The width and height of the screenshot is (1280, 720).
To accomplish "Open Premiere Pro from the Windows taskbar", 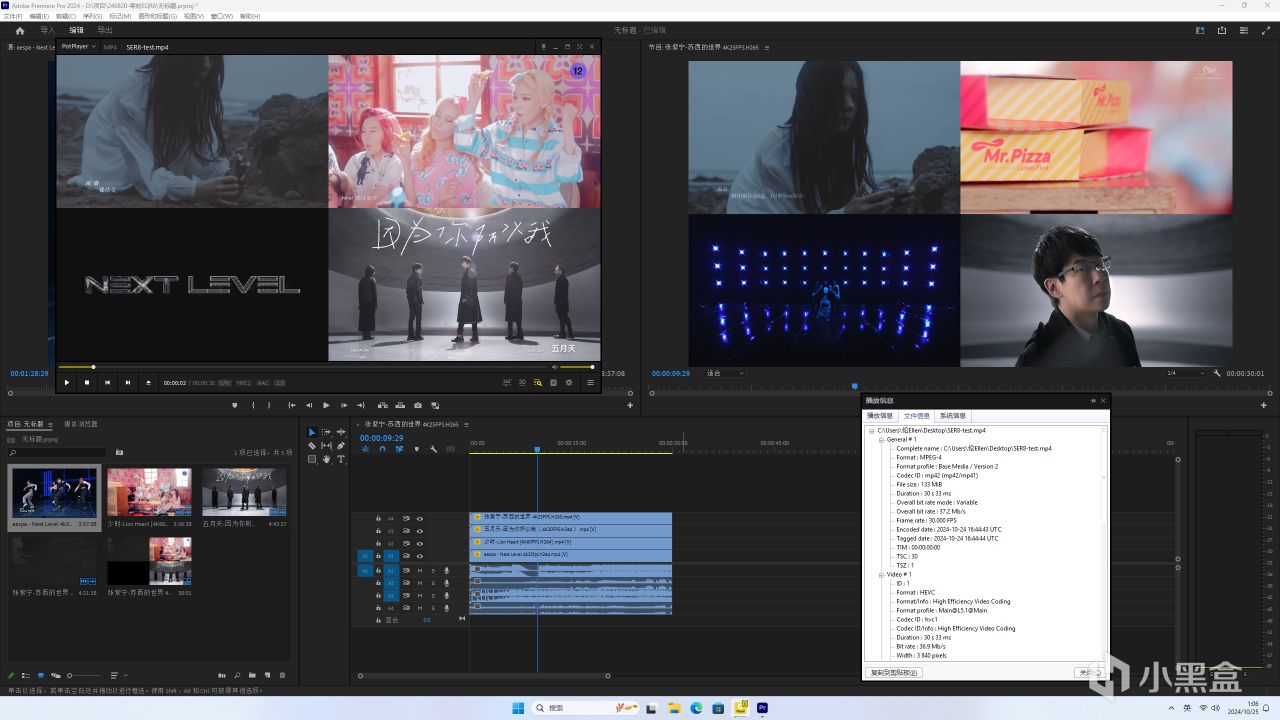I will (763, 708).
